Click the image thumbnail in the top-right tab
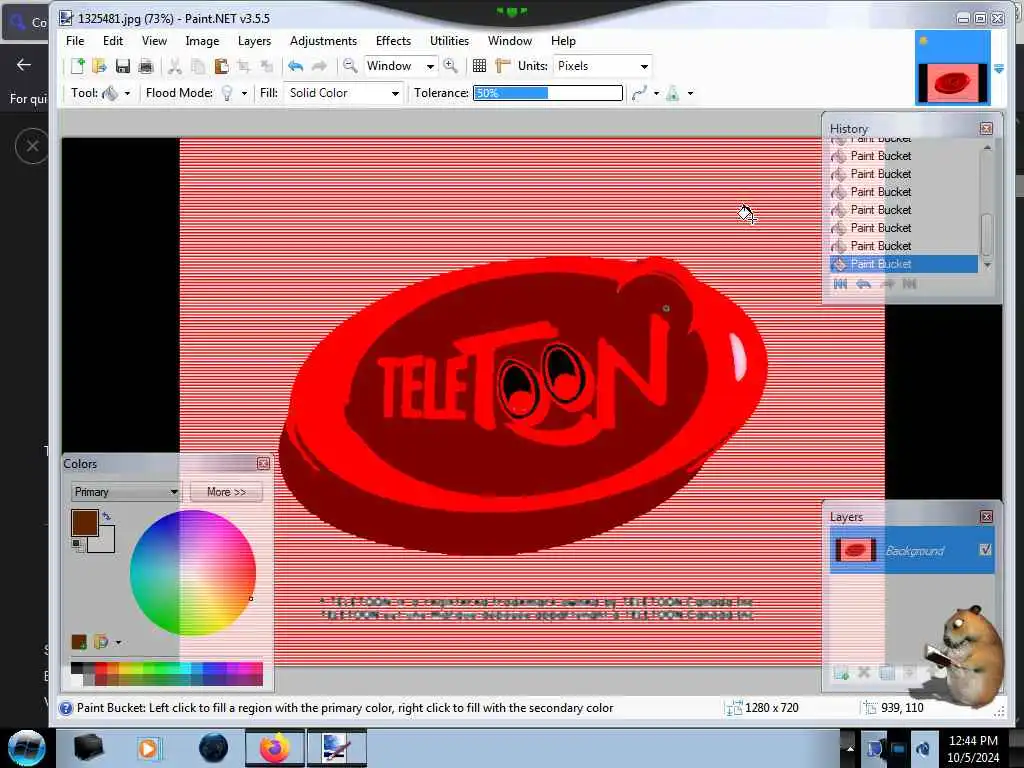The image size is (1024, 768). (953, 68)
